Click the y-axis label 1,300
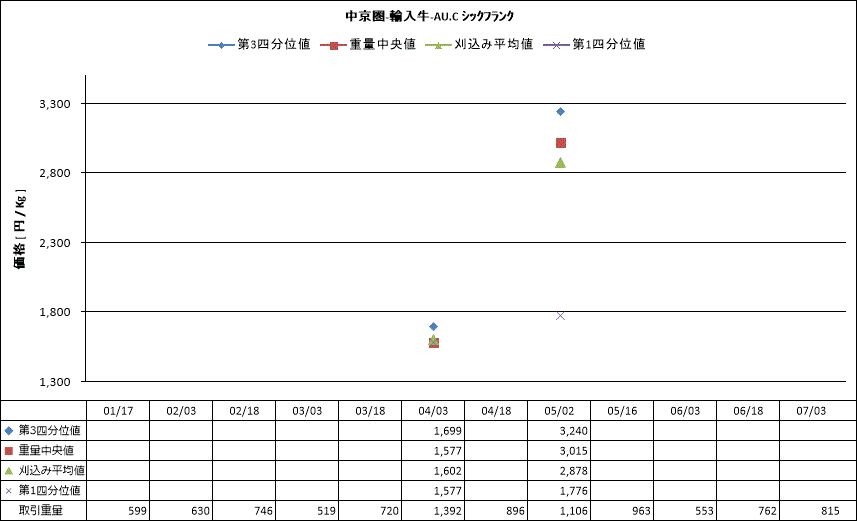 coord(55,382)
